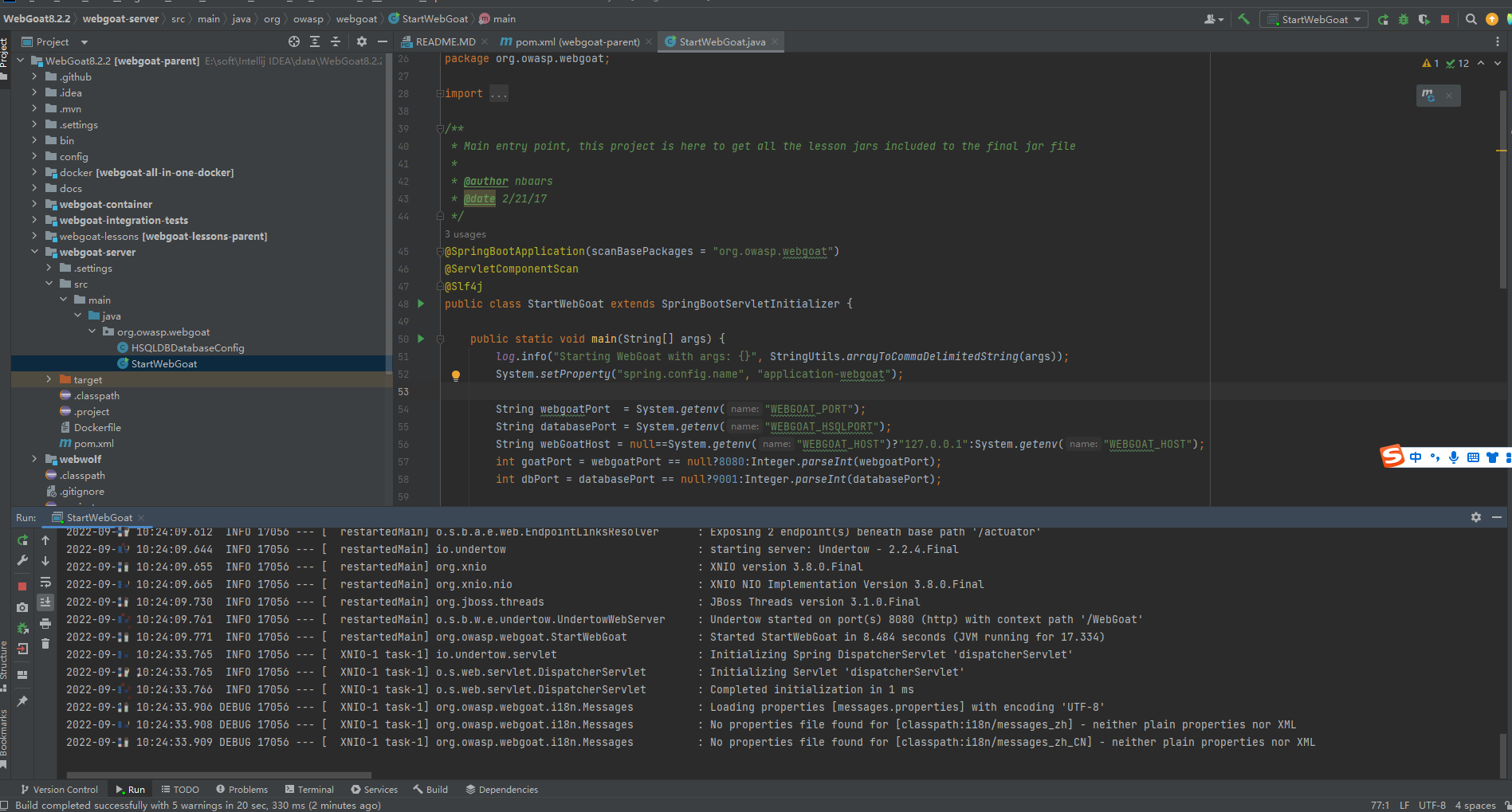Viewport: 1512px width, 812px height.
Task: Open the TODO tool window
Action: pos(180,790)
